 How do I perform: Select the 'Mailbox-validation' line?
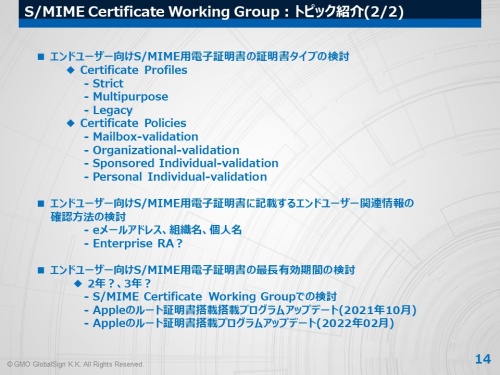[145, 137]
